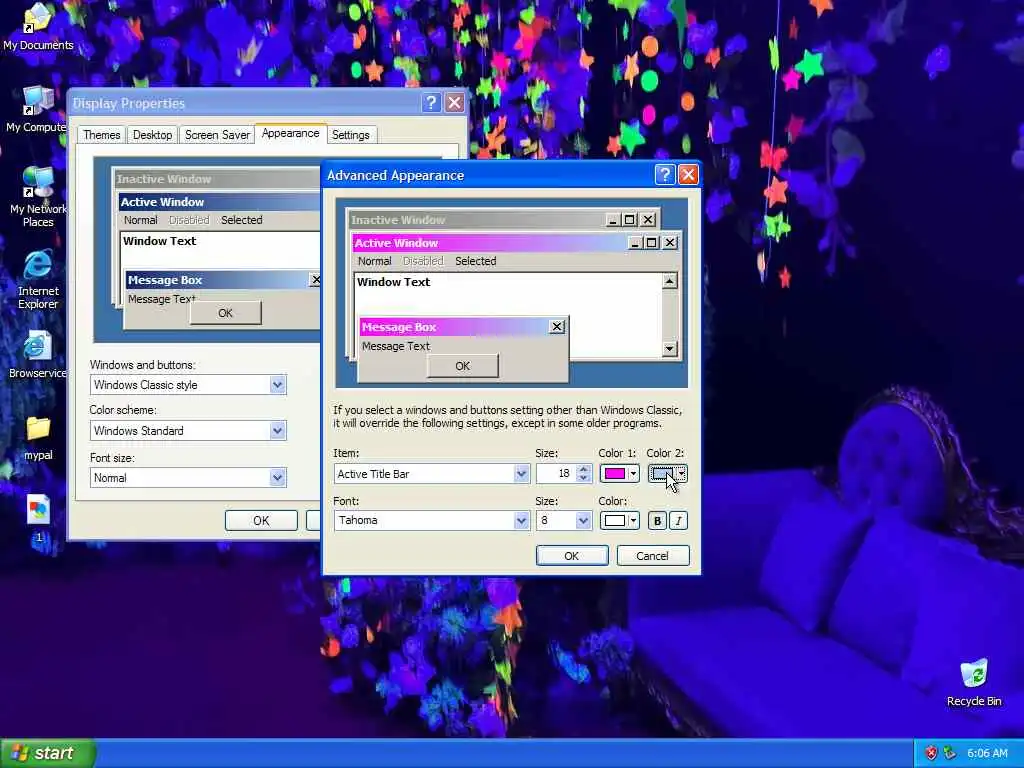Click the Message Text label in preview
Screen dimensions: 1024x768
(396, 346)
